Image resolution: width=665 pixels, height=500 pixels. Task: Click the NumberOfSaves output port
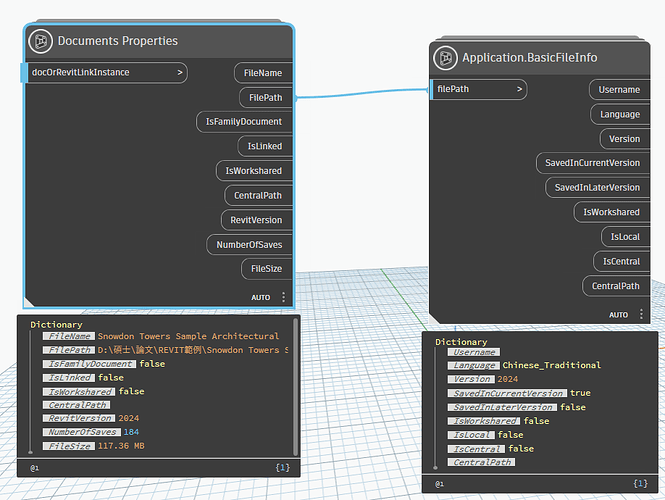249,245
